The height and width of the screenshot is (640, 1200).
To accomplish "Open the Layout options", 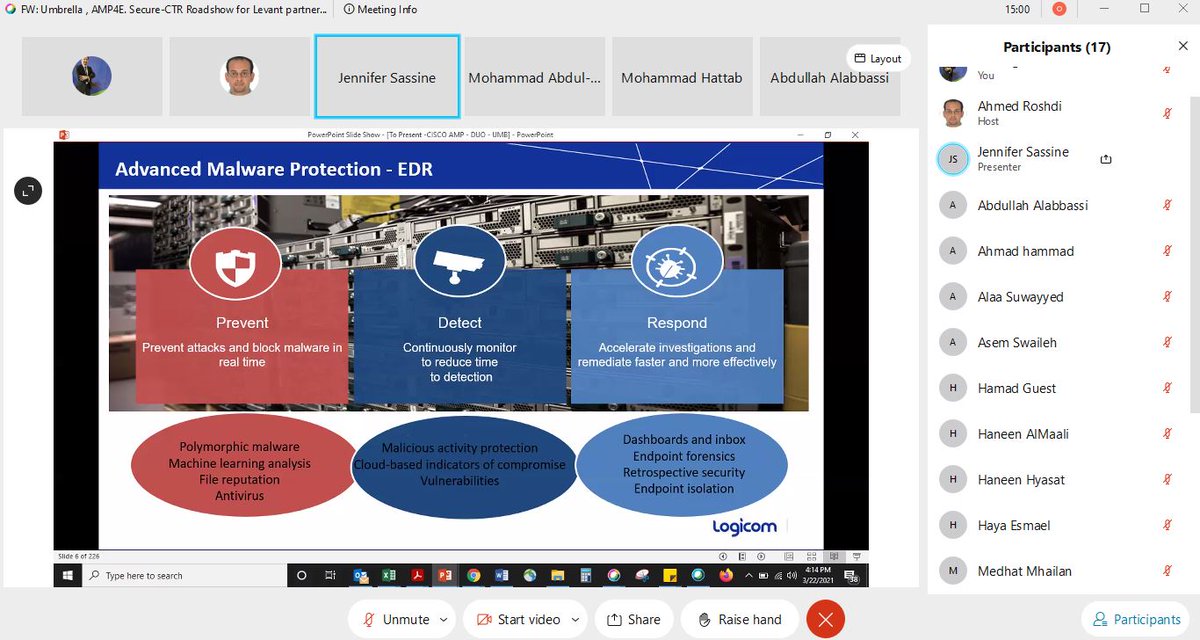I will 877,58.
